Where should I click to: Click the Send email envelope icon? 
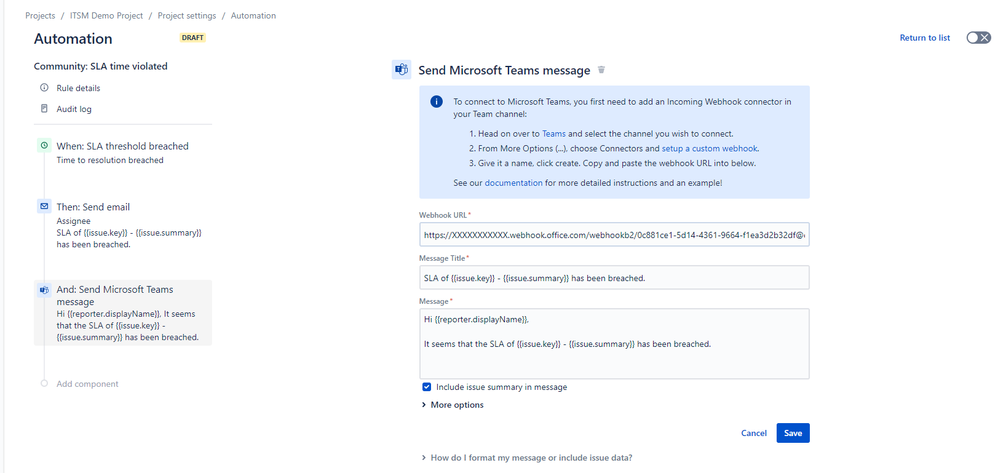pos(44,207)
